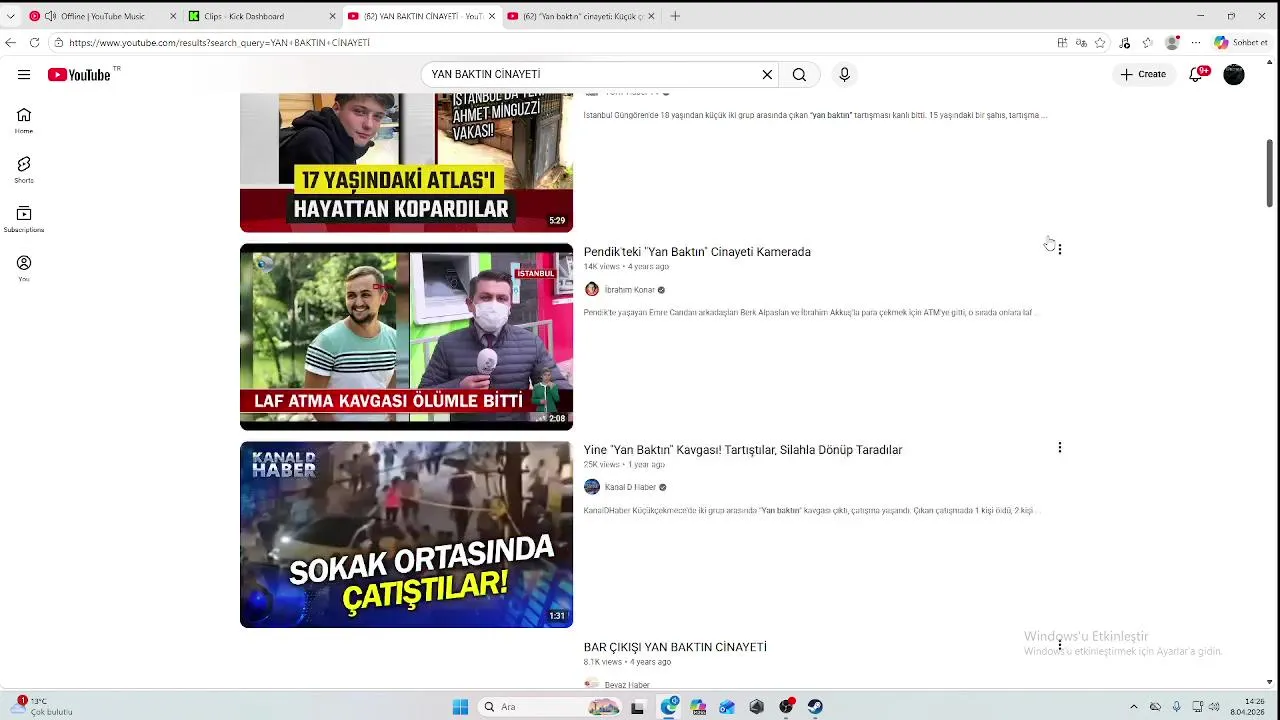This screenshot has width=1280, height=720.
Task: Close the Clips - Kick Dashboard tab
Action: tap(332, 16)
